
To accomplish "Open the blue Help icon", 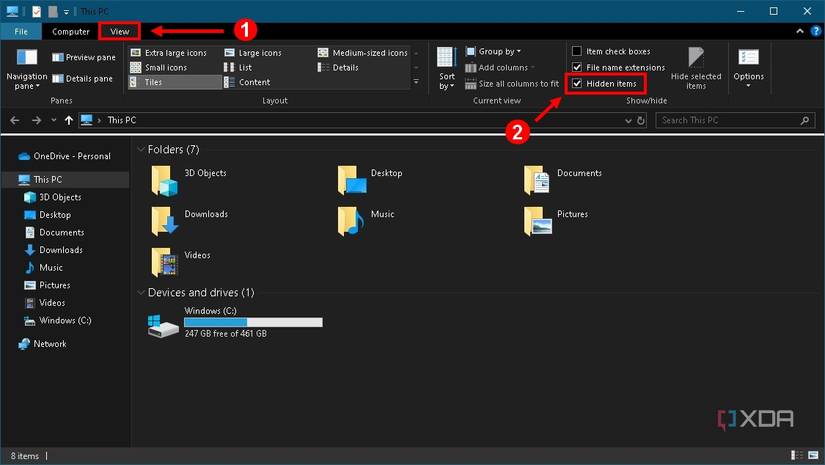I will click(x=816, y=31).
